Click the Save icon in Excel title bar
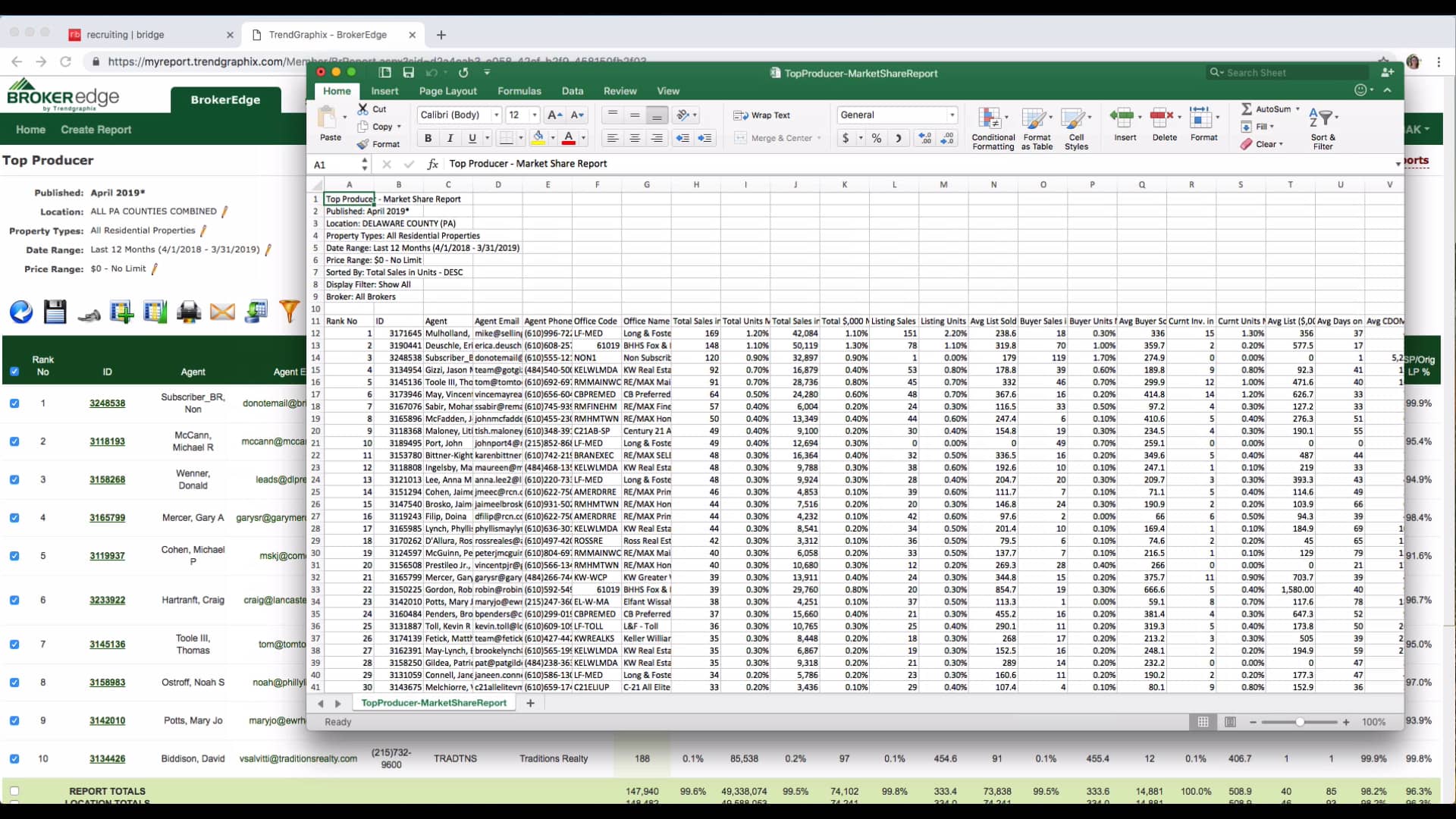 click(x=409, y=73)
